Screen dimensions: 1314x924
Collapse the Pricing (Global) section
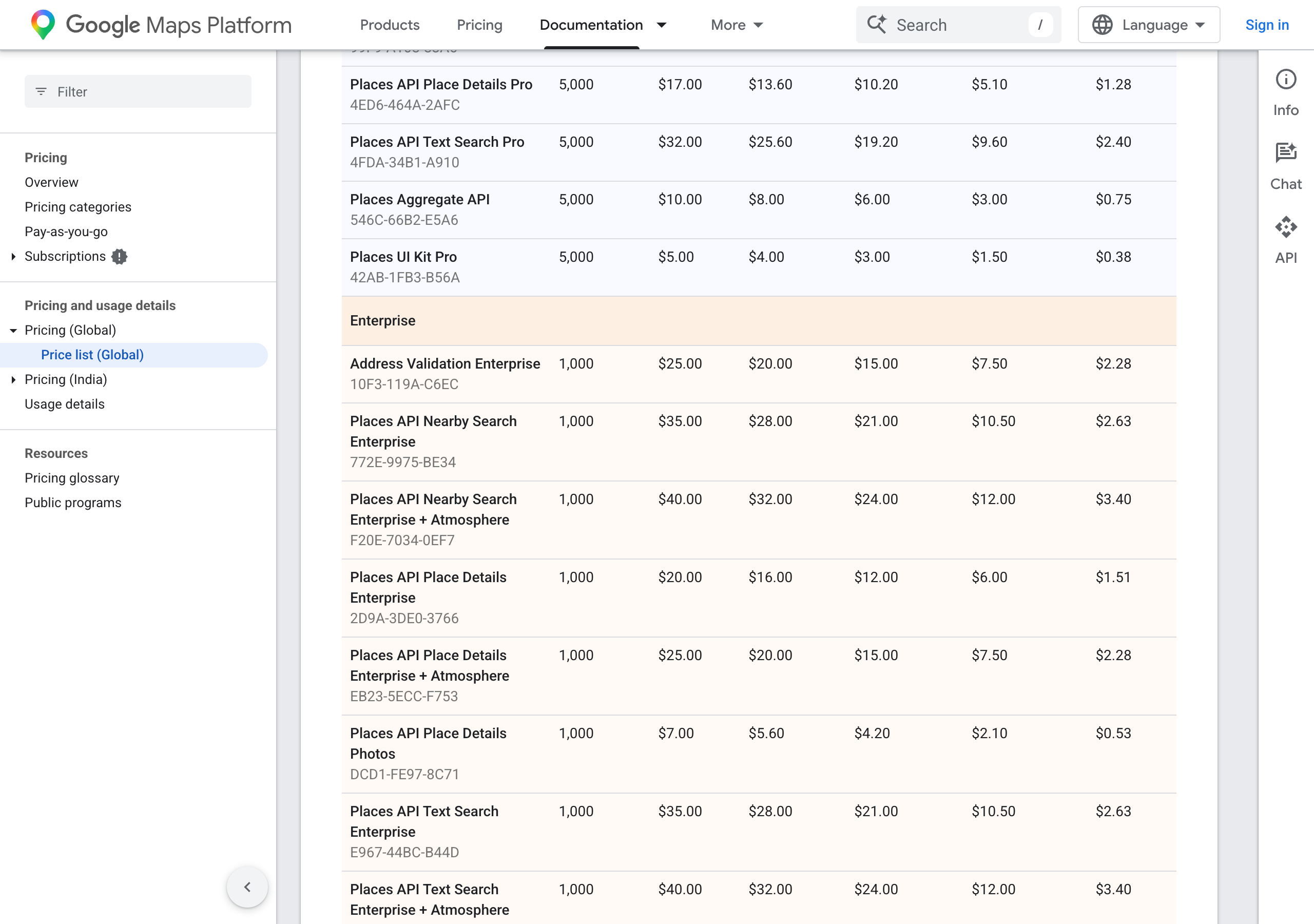coord(13,330)
